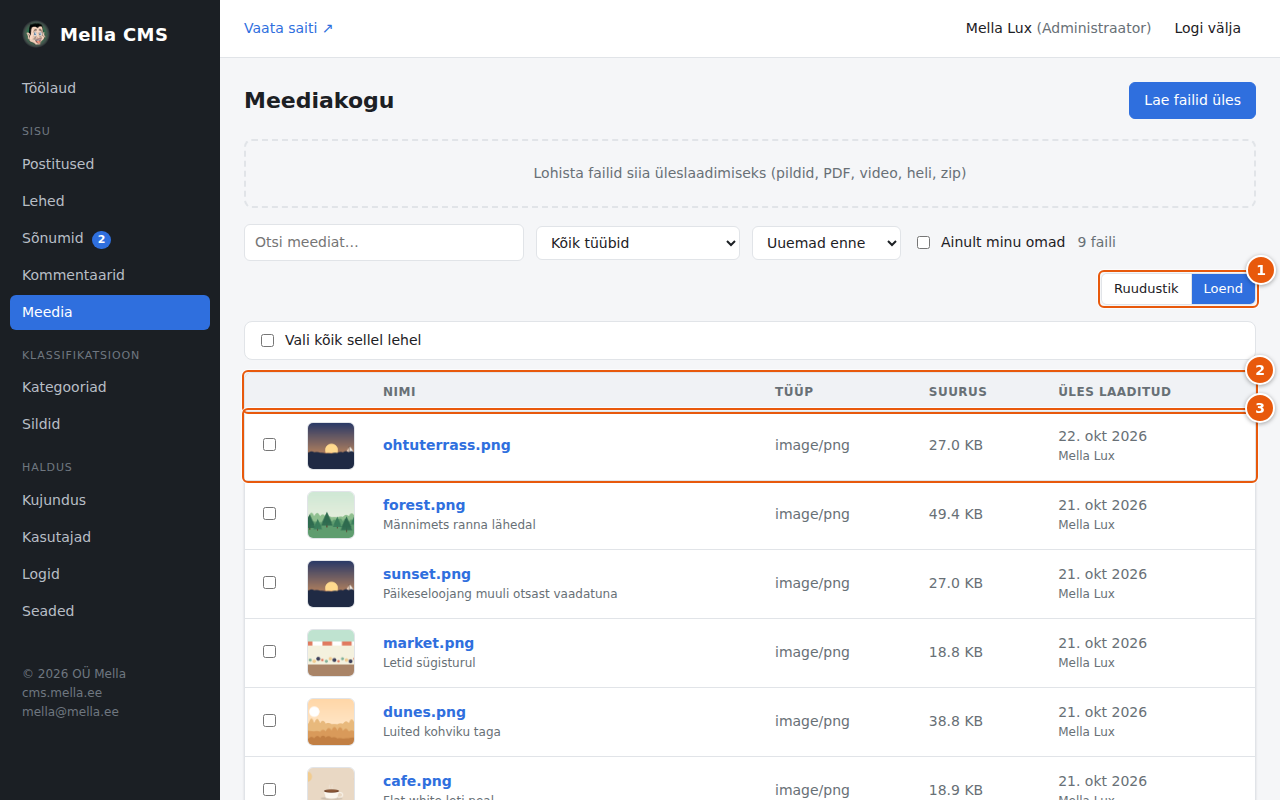The width and height of the screenshot is (1280, 800).
Task: Click the file drop zone area
Action: [x=750, y=173]
